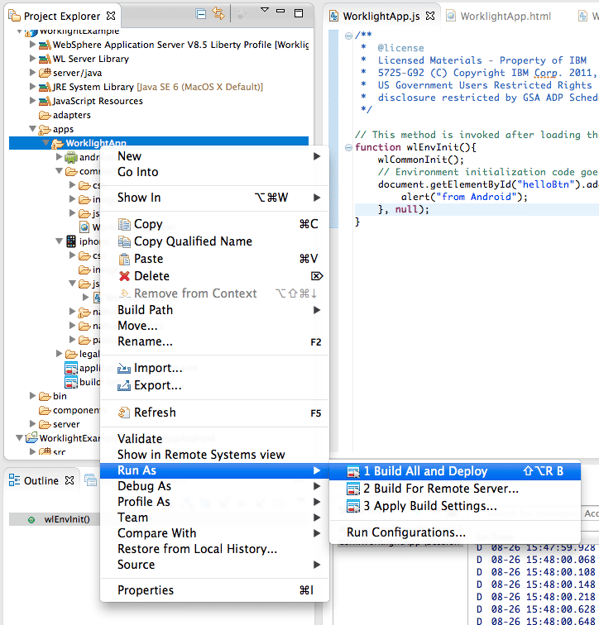
Task: Expand the server folder in tree
Action: (33, 423)
